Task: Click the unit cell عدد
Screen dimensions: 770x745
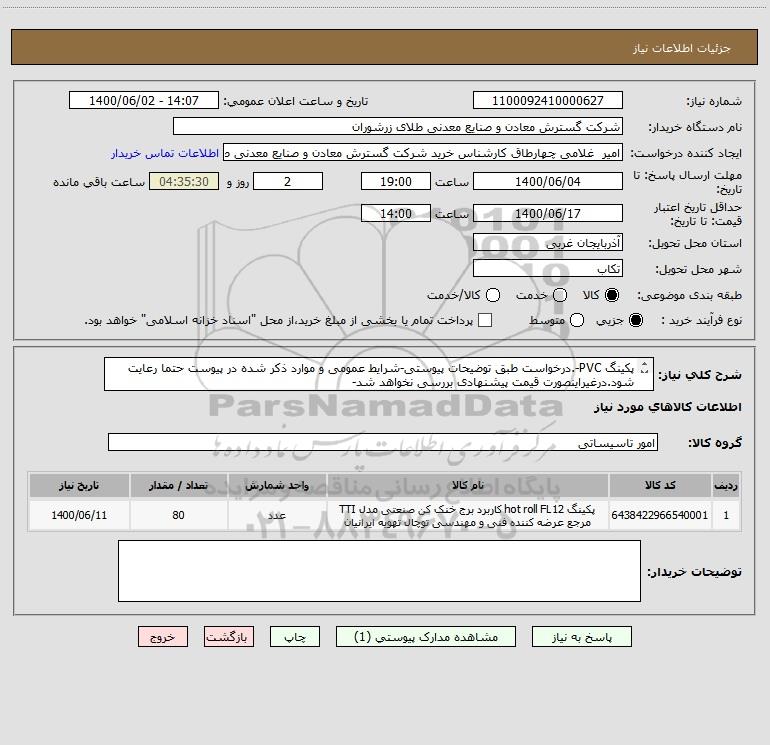Action: [277, 515]
